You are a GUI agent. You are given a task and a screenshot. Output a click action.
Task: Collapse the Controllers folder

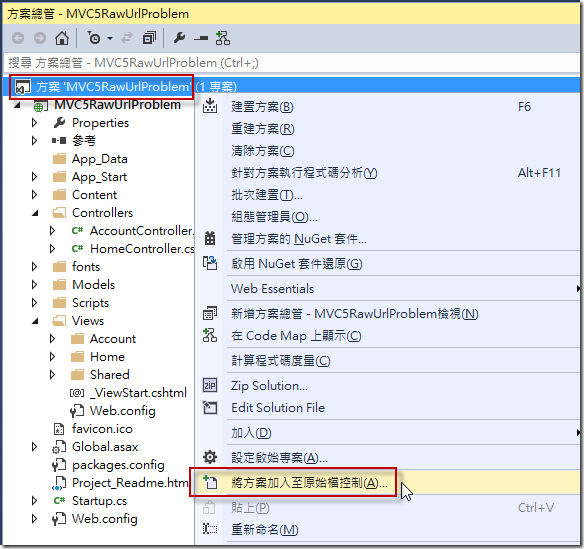(x=35, y=213)
